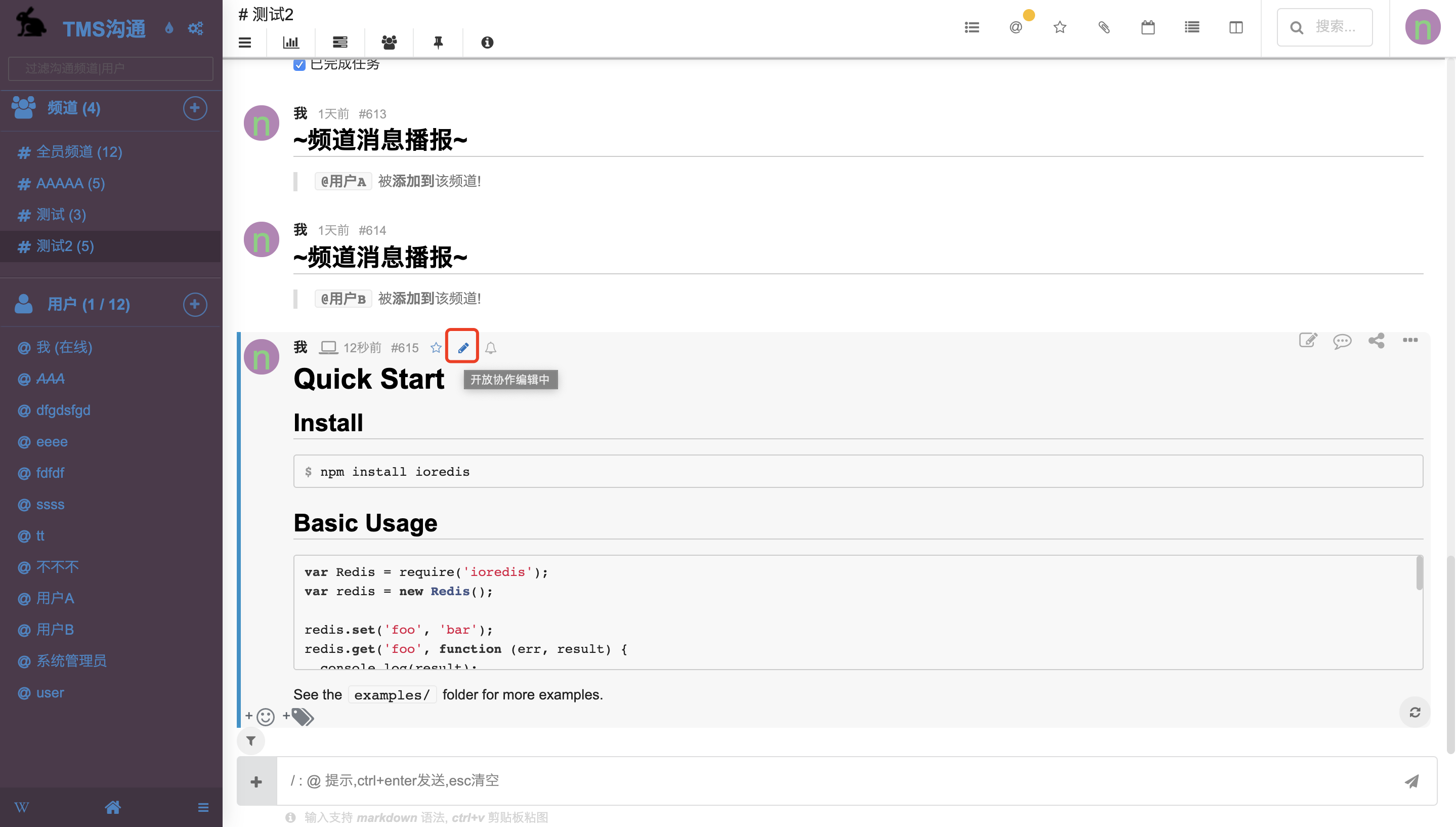Edit message #615 with the edit square icon
Image resolution: width=1456 pixels, height=827 pixels.
(x=1308, y=340)
